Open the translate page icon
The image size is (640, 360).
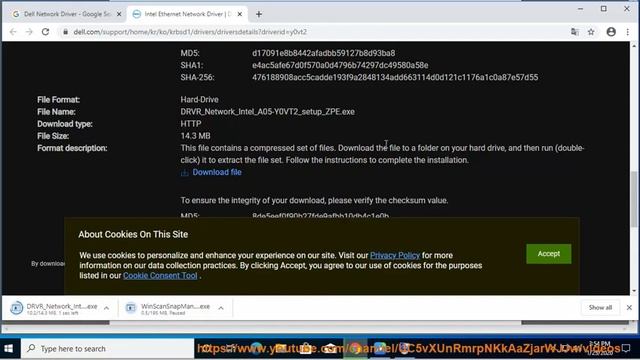[x=575, y=32]
